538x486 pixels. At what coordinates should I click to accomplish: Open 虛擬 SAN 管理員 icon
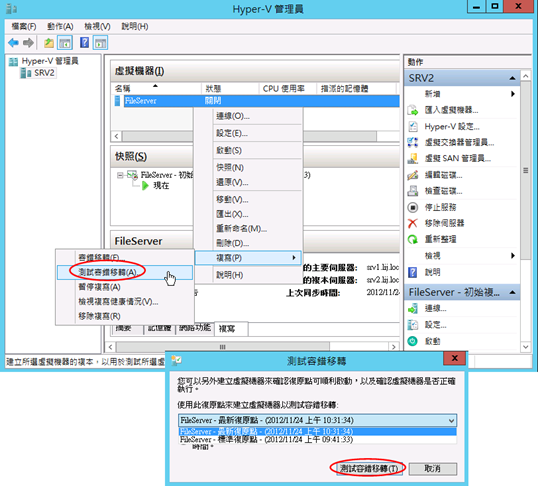[x=413, y=158]
